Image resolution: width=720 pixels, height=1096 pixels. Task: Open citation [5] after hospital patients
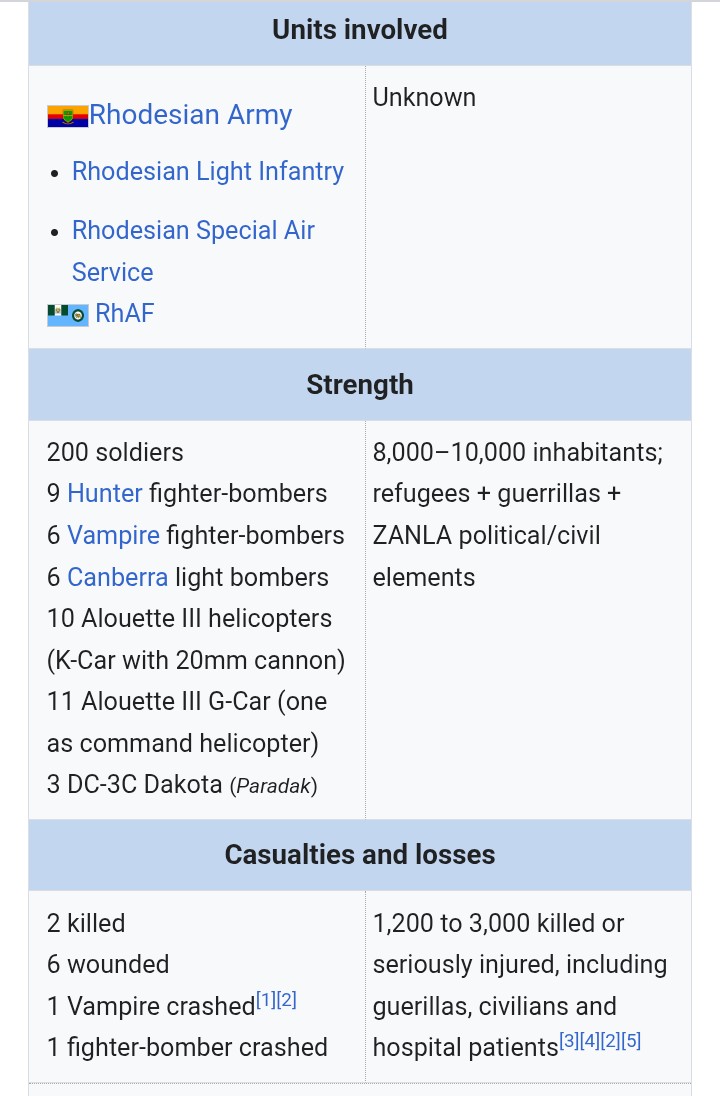tap(631, 1041)
